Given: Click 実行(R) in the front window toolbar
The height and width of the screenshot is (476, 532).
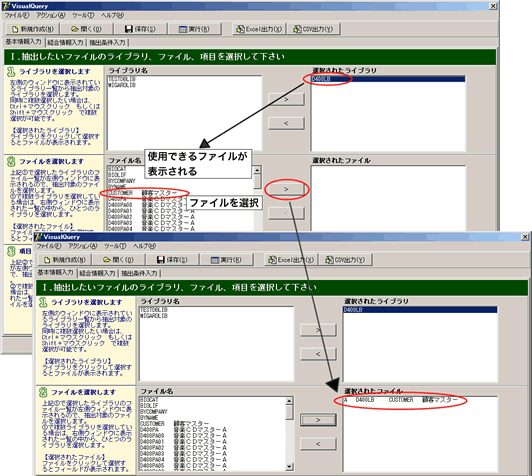Looking at the screenshot, I should click(226, 260).
